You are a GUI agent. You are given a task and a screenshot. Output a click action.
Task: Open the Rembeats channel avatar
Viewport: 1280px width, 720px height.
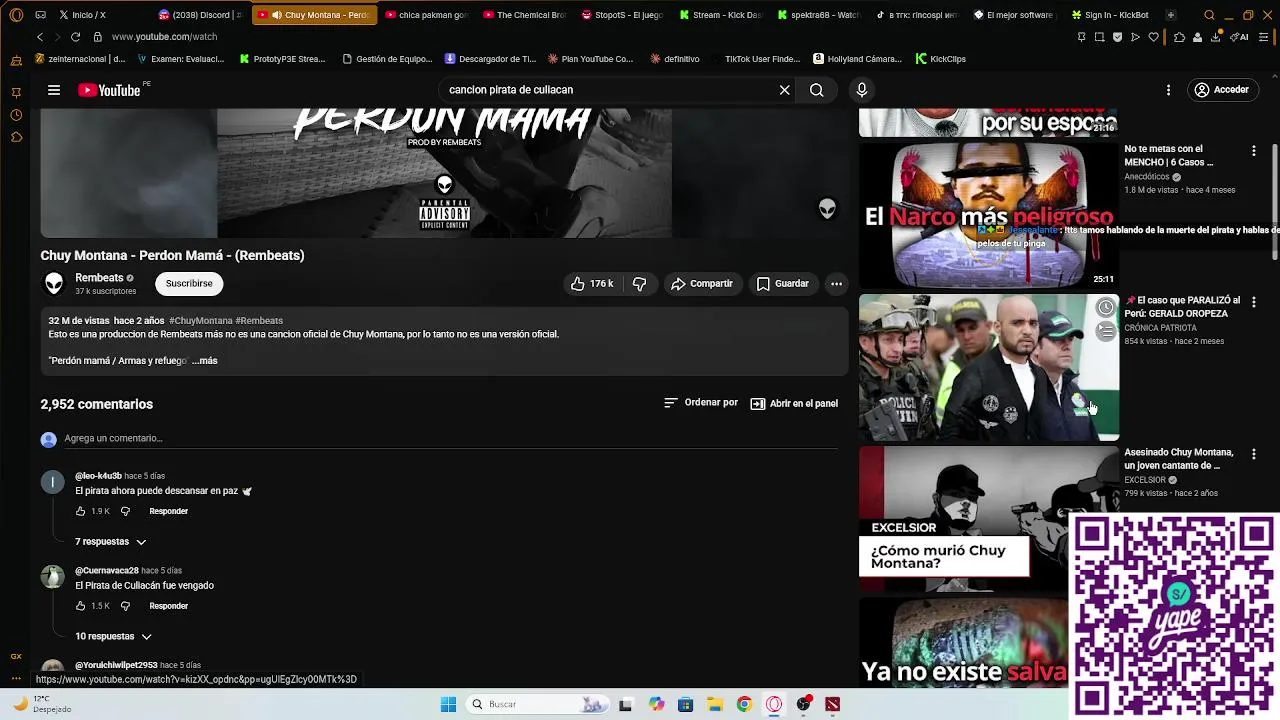pos(54,284)
